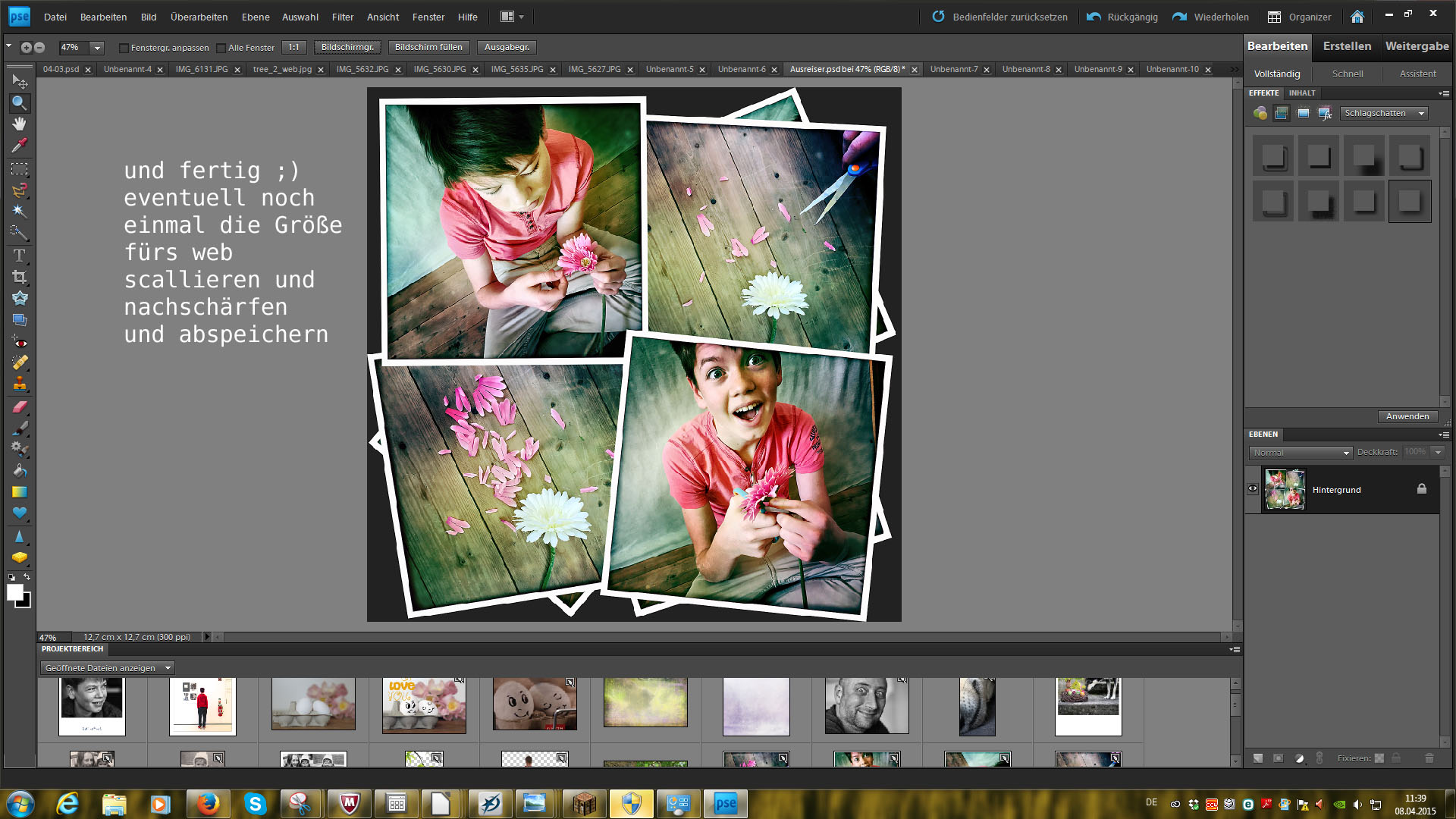Select the Hand tool

point(20,124)
